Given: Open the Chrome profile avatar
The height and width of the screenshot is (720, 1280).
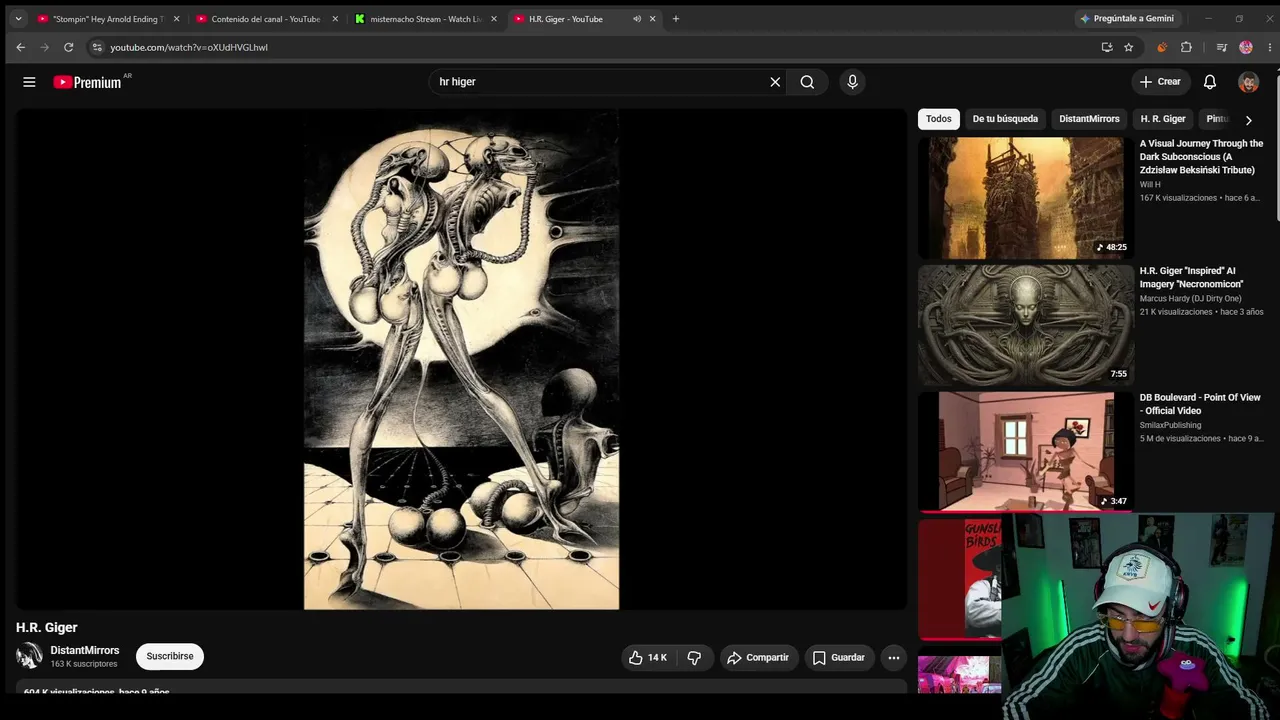Looking at the screenshot, I should click(1246, 47).
